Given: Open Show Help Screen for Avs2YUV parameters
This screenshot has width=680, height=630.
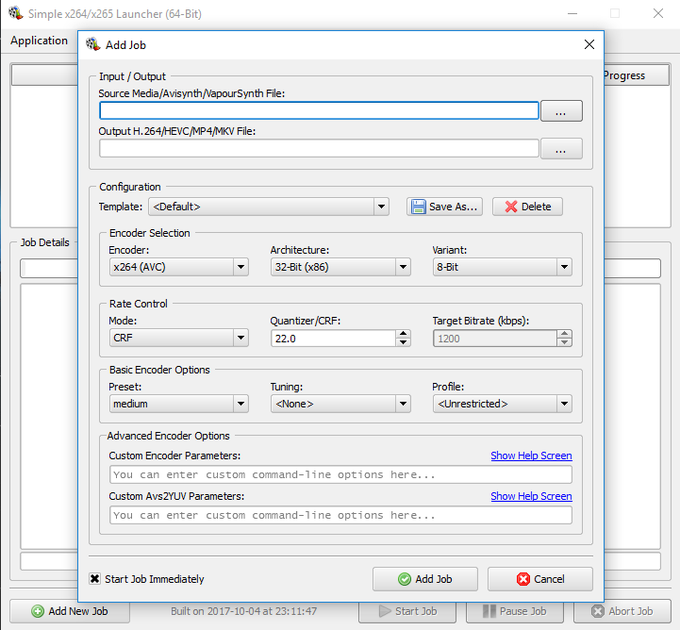Looking at the screenshot, I should (x=531, y=496).
